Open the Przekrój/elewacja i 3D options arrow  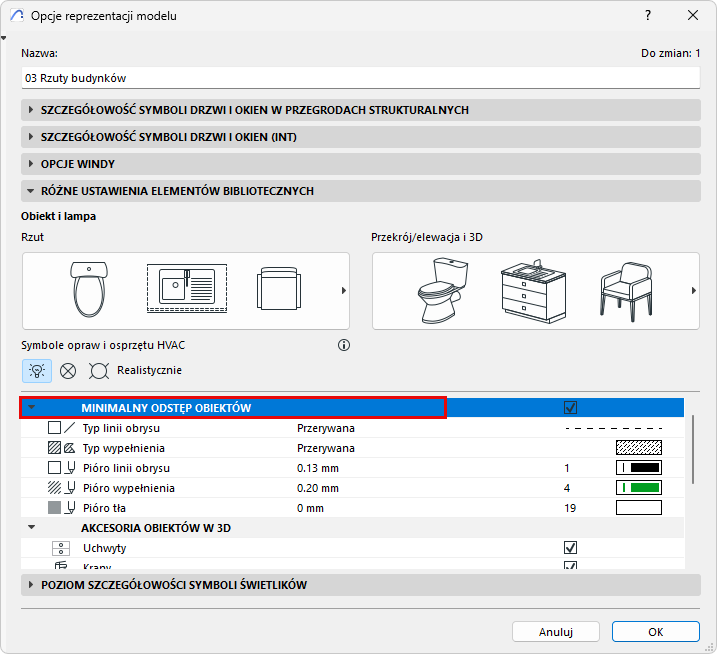[x=694, y=290]
